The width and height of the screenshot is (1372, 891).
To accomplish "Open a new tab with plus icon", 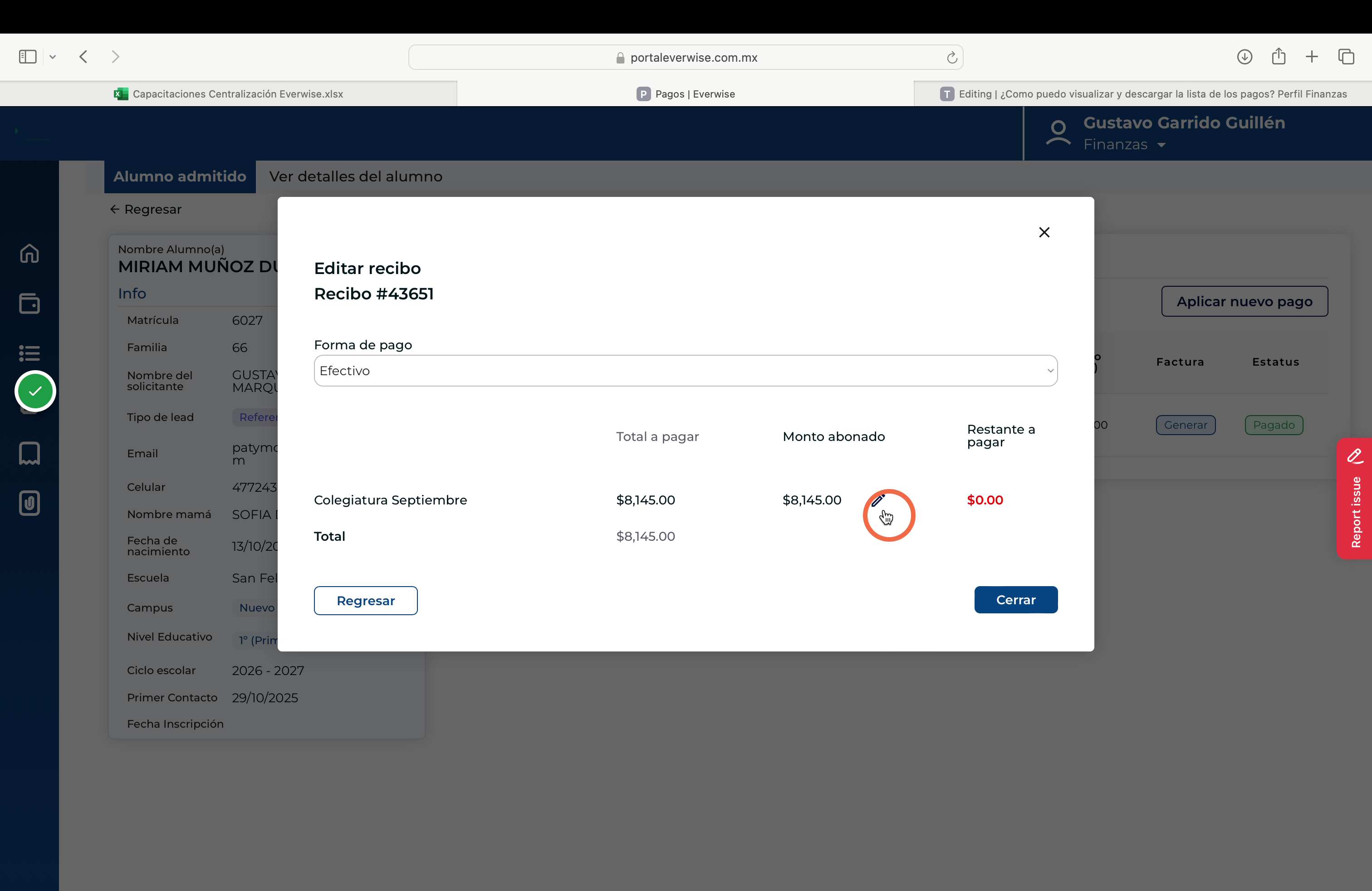I will 1312,56.
